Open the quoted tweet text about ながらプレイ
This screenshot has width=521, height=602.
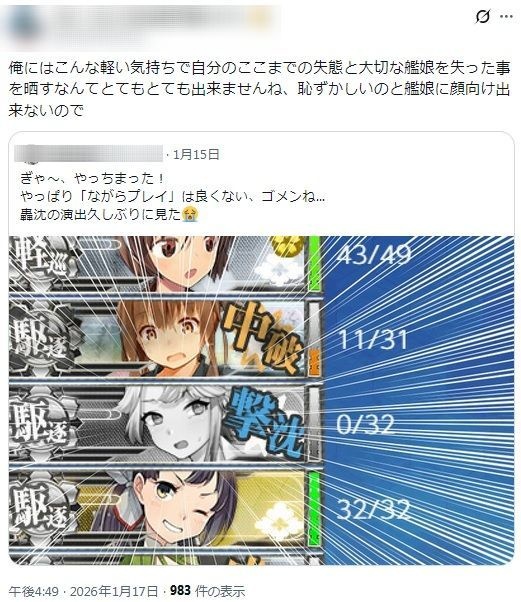[172, 196]
